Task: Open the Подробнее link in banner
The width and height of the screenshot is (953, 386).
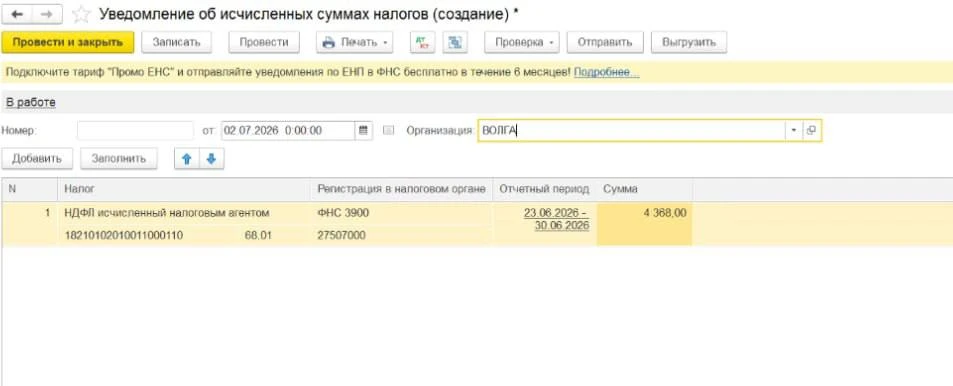Action: pyautogui.click(x=606, y=72)
